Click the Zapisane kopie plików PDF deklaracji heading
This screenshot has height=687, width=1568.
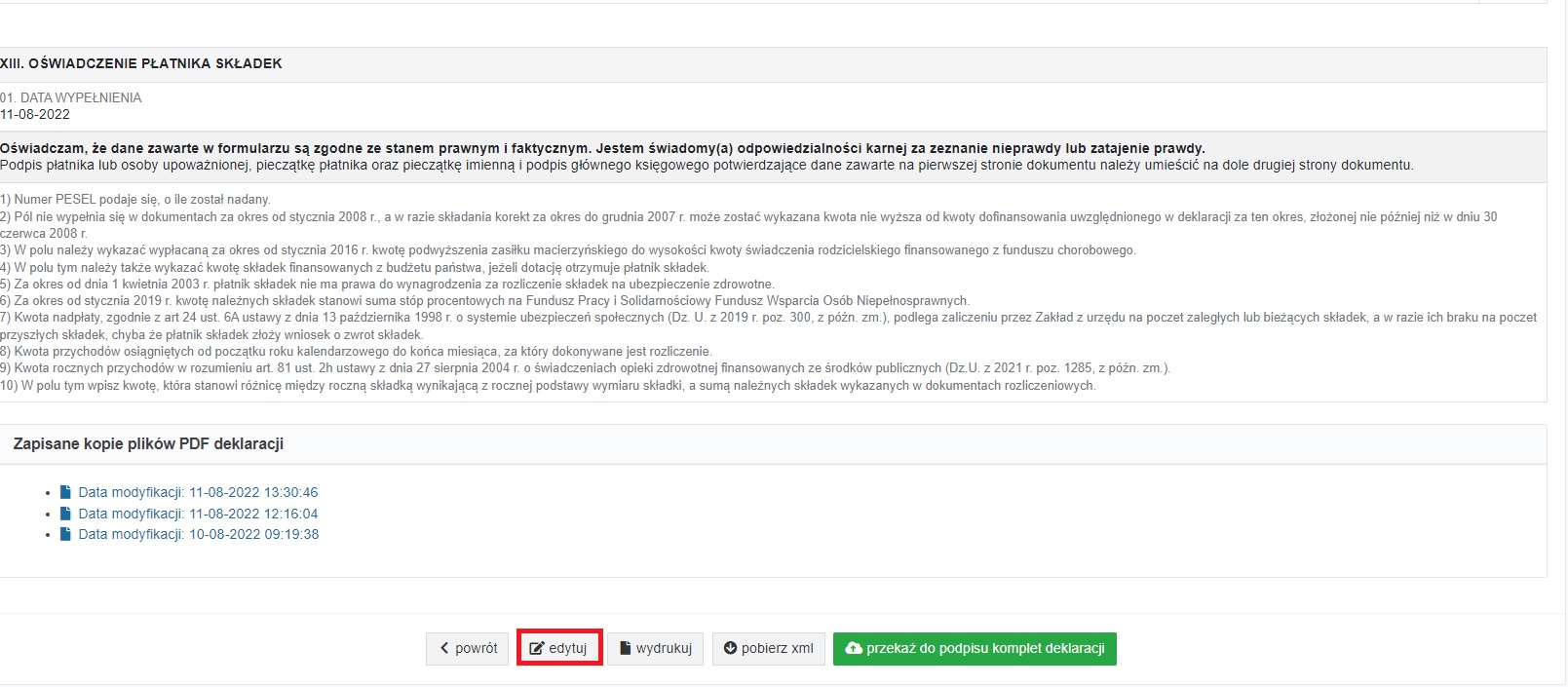pos(148,443)
